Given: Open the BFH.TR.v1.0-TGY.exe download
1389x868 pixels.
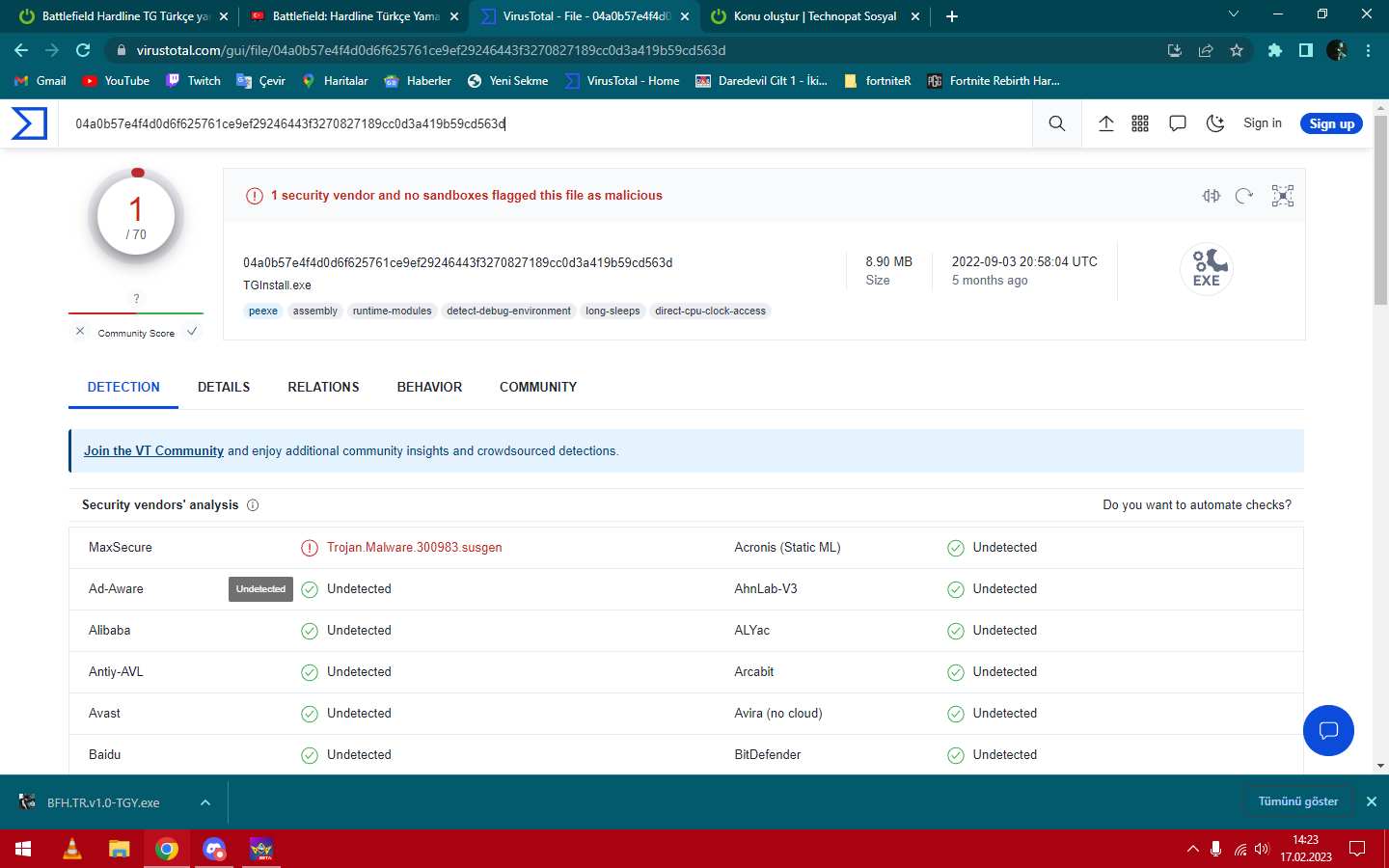Looking at the screenshot, I should point(103,802).
